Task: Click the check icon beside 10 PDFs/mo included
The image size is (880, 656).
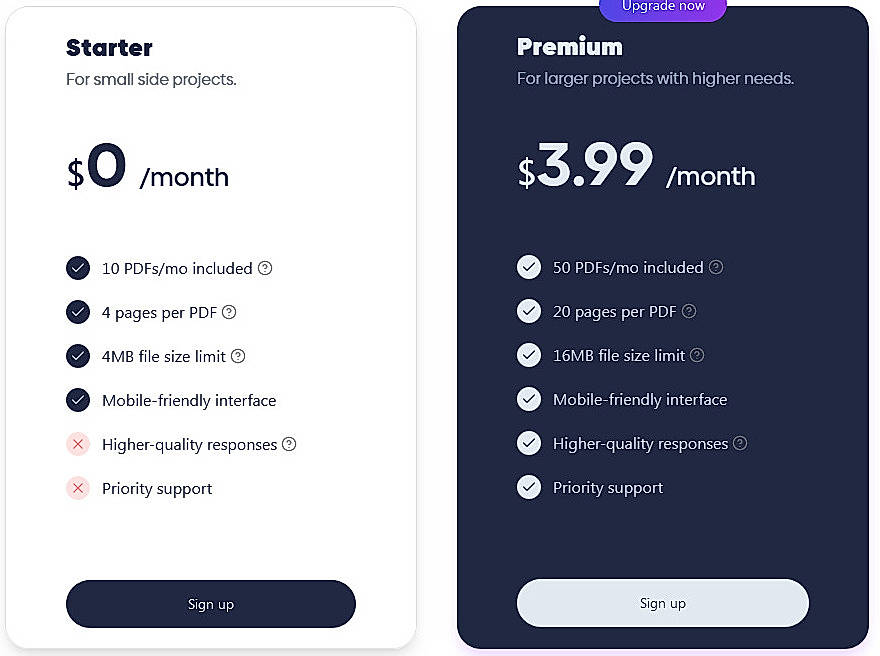Action: (x=78, y=268)
